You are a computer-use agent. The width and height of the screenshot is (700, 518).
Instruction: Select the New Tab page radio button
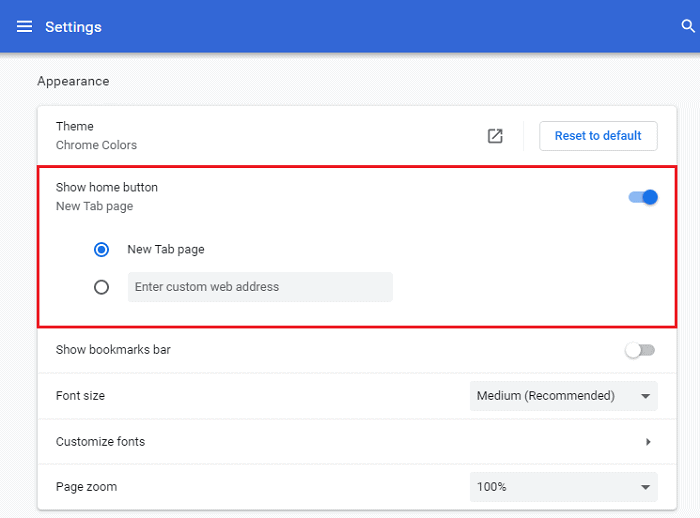(x=101, y=249)
